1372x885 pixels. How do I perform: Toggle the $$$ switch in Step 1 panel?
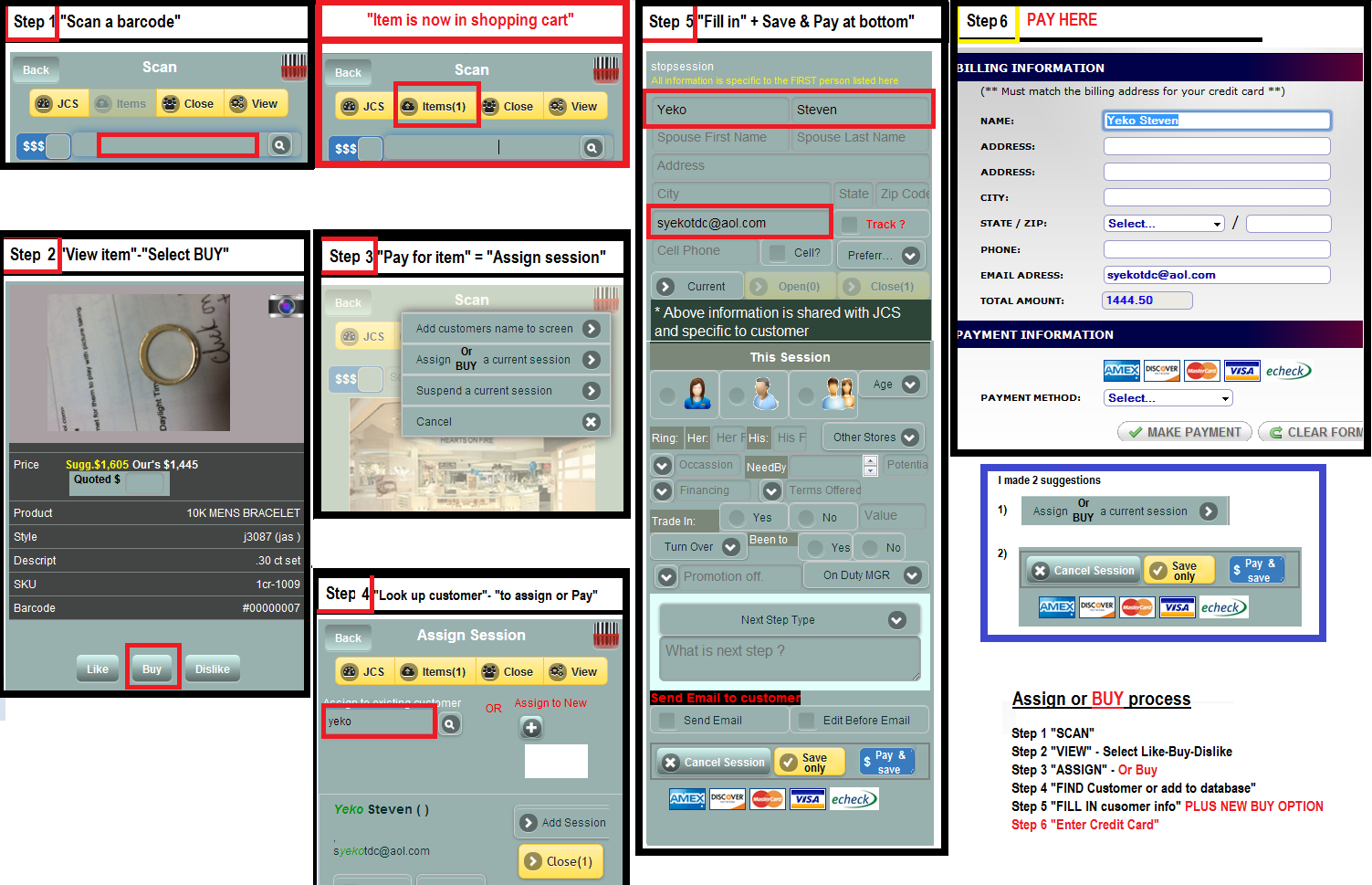tap(43, 145)
